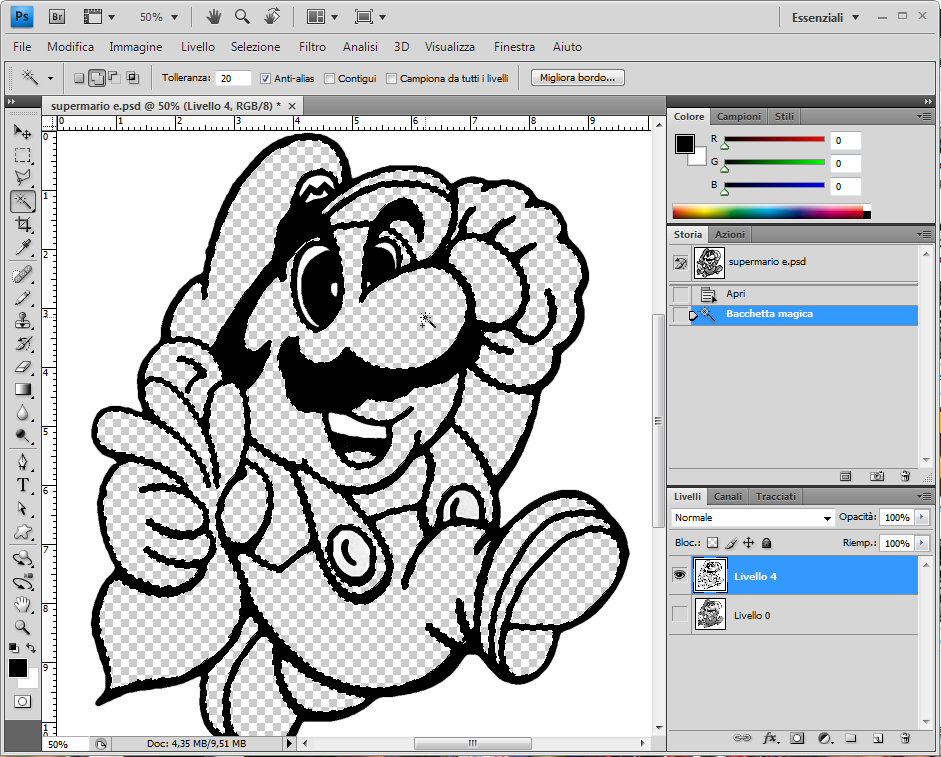Select the Move tool
The height and width of the screenshot is (757, 941).
[23, 132]
